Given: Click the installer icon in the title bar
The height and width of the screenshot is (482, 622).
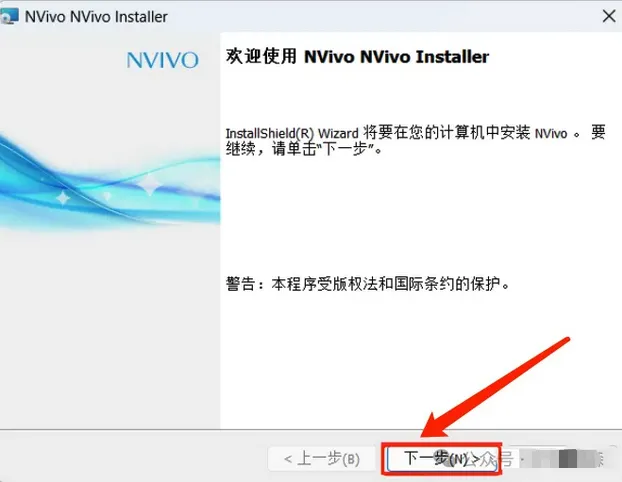Looking at the screenshot, I should [x=9, y=17].
